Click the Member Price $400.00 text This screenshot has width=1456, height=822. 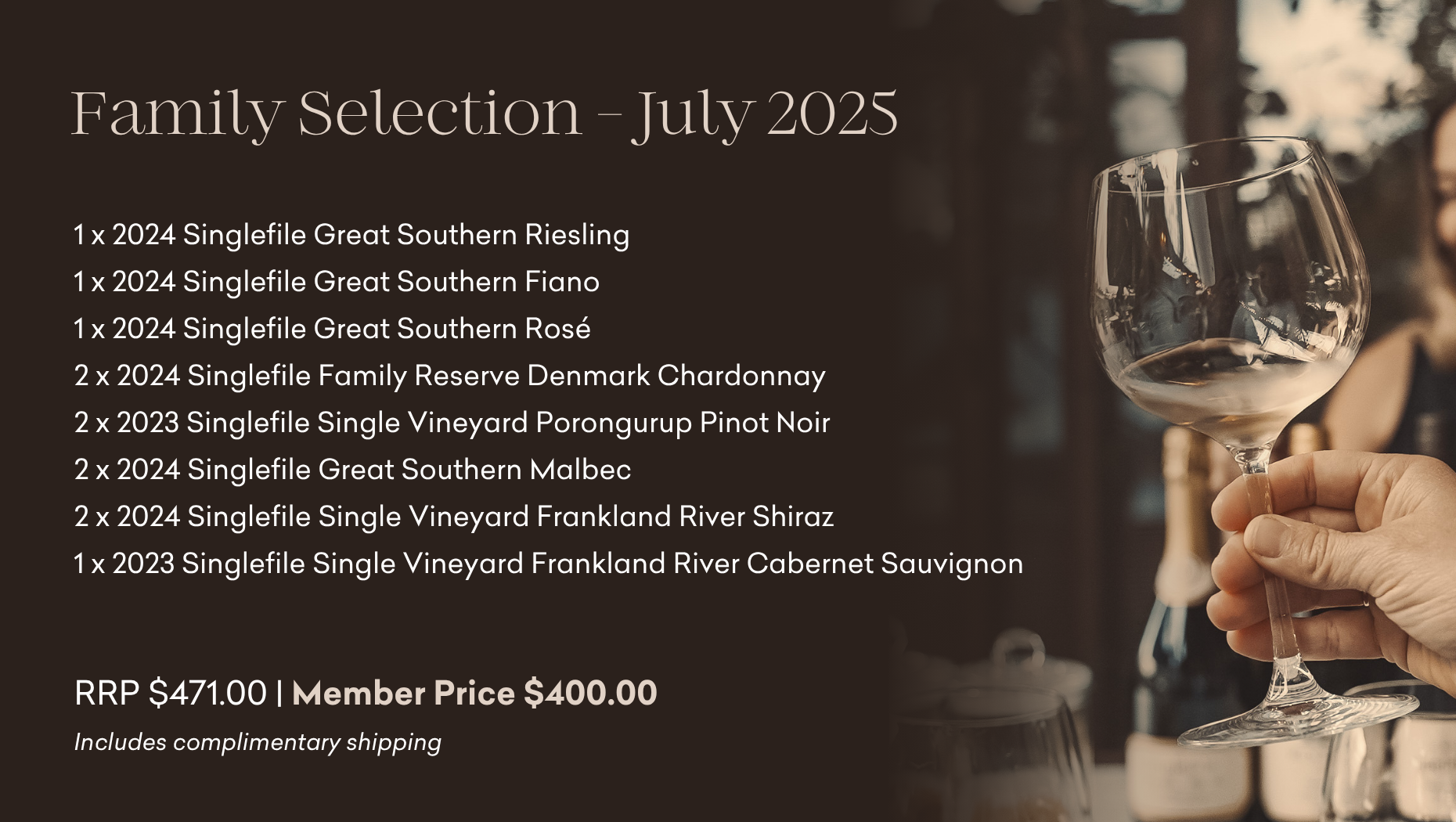474,694
